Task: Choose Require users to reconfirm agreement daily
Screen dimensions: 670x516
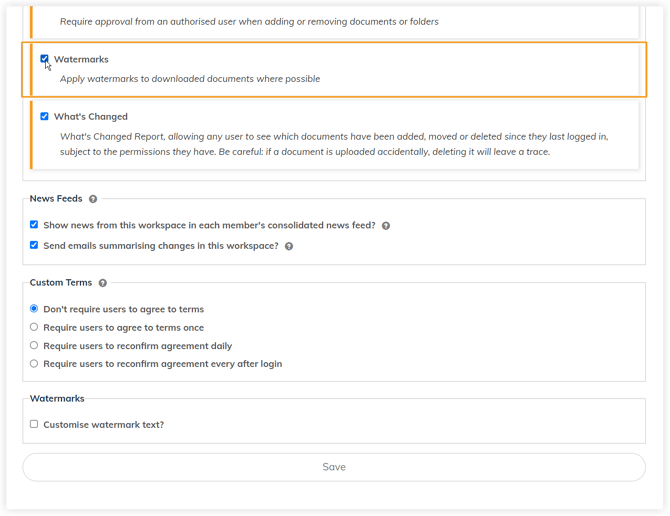Action: tap(34, 345)
